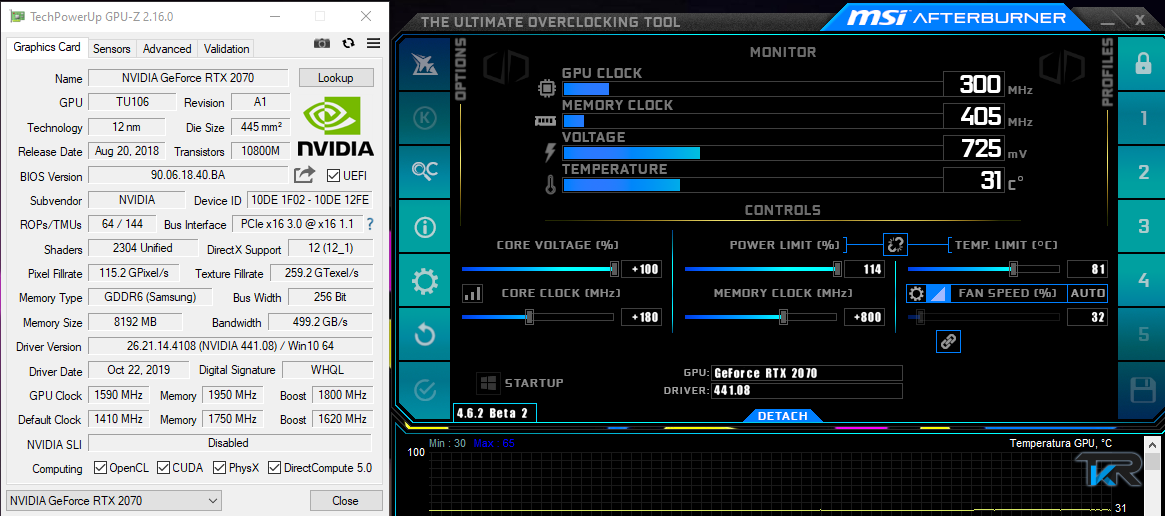Click the power limit 114 value field
This screenshot has height=516, width=1165.
click(864, 269)
